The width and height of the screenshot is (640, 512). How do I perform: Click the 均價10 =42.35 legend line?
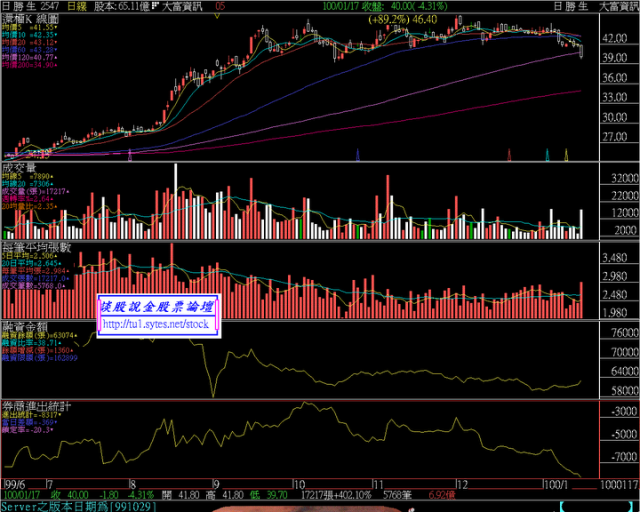(29, 35)
